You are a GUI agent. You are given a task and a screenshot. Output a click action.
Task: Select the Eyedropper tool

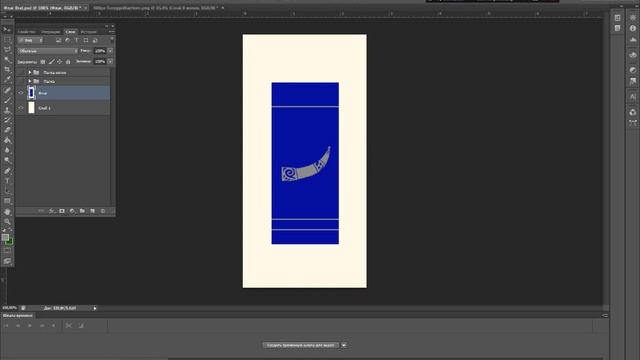(x=7, y=80)
